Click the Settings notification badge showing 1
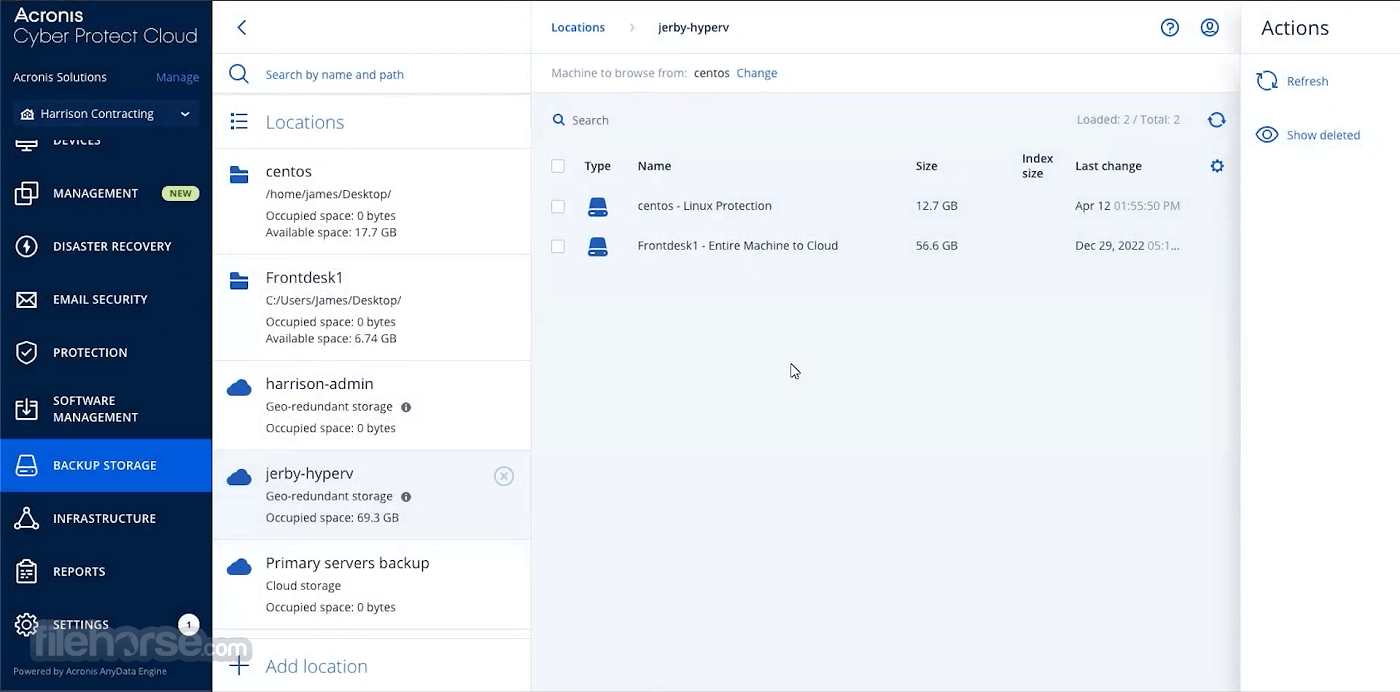 coord(188,625)
